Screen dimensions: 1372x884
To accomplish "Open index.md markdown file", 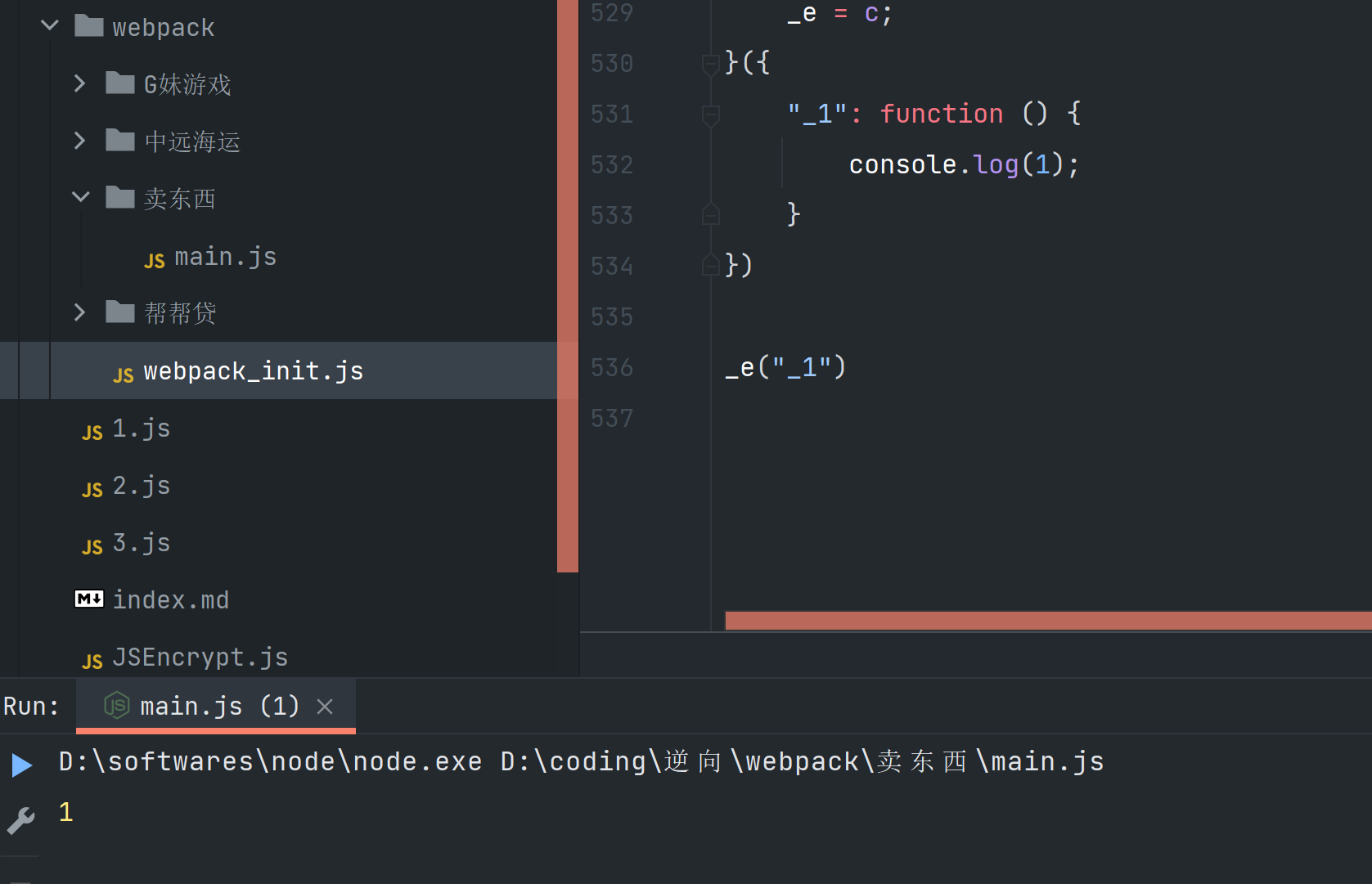I will [x=171, y=600].
